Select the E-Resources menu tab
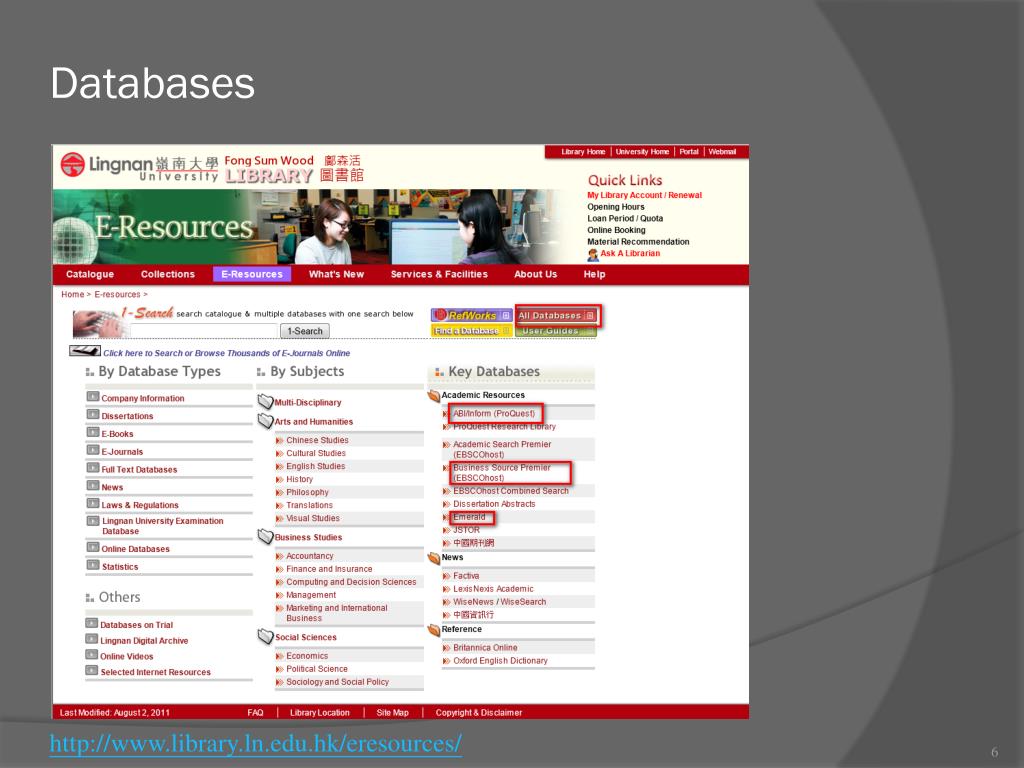 pos(252,274)
